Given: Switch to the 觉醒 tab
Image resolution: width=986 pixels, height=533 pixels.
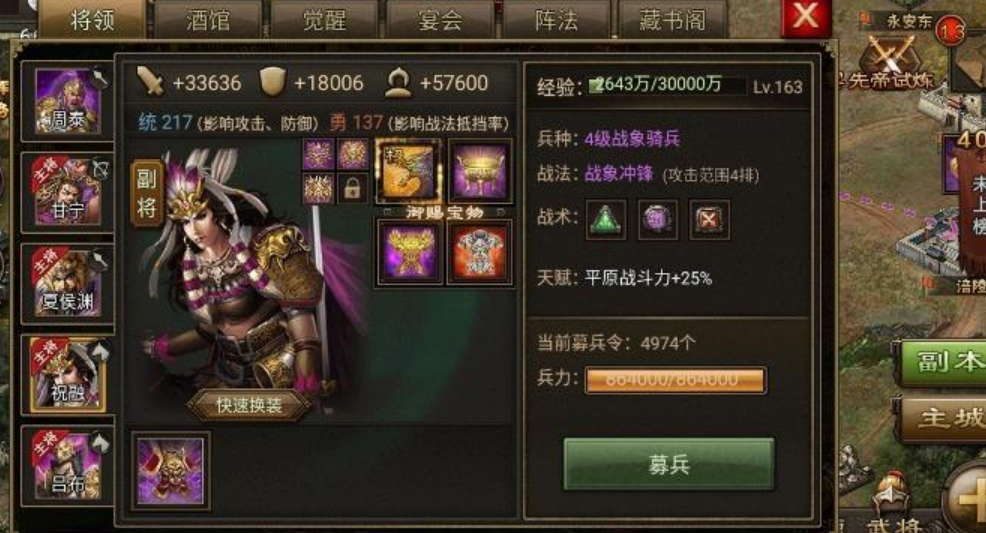Looking at the screenshot, I should 324,20.
